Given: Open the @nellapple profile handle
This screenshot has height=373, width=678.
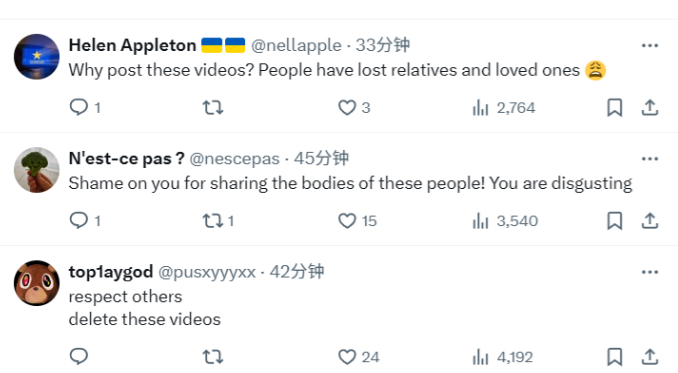Looking at the screenshot, I should pyautogui.click(x=296, y=45).
